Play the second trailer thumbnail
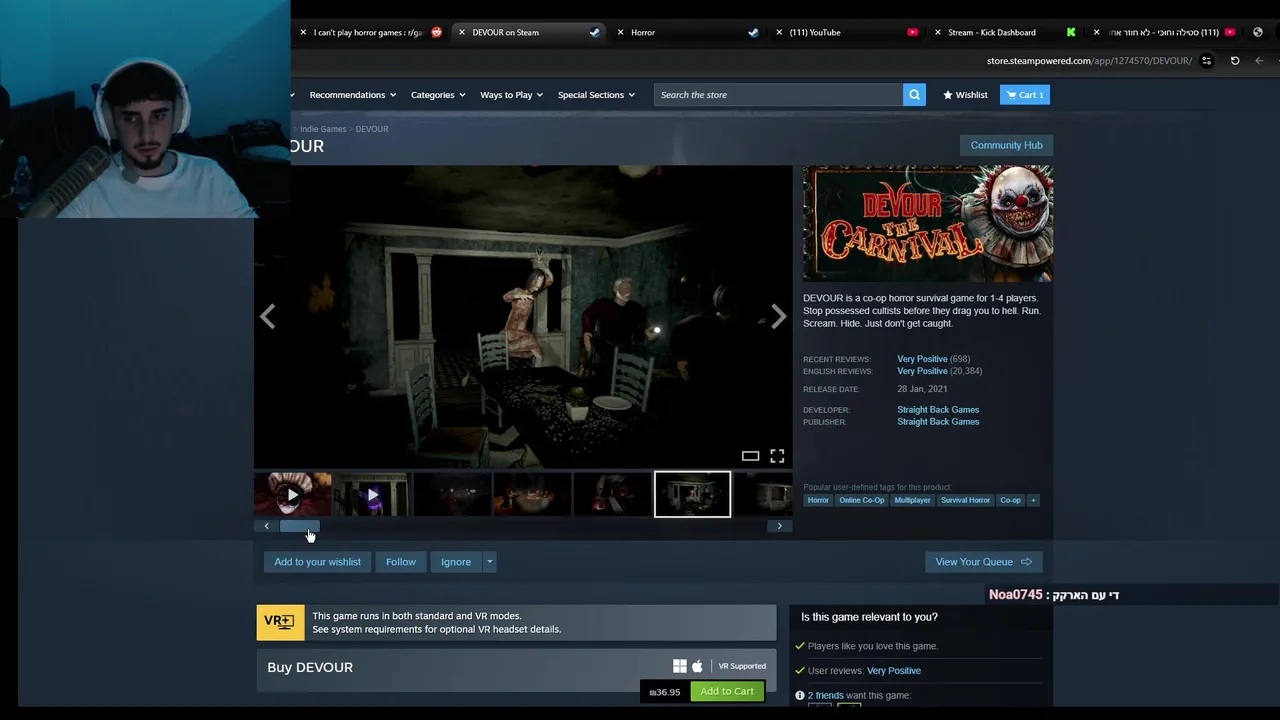Screen dimensions: 1280x720 [x=372, y=494]
